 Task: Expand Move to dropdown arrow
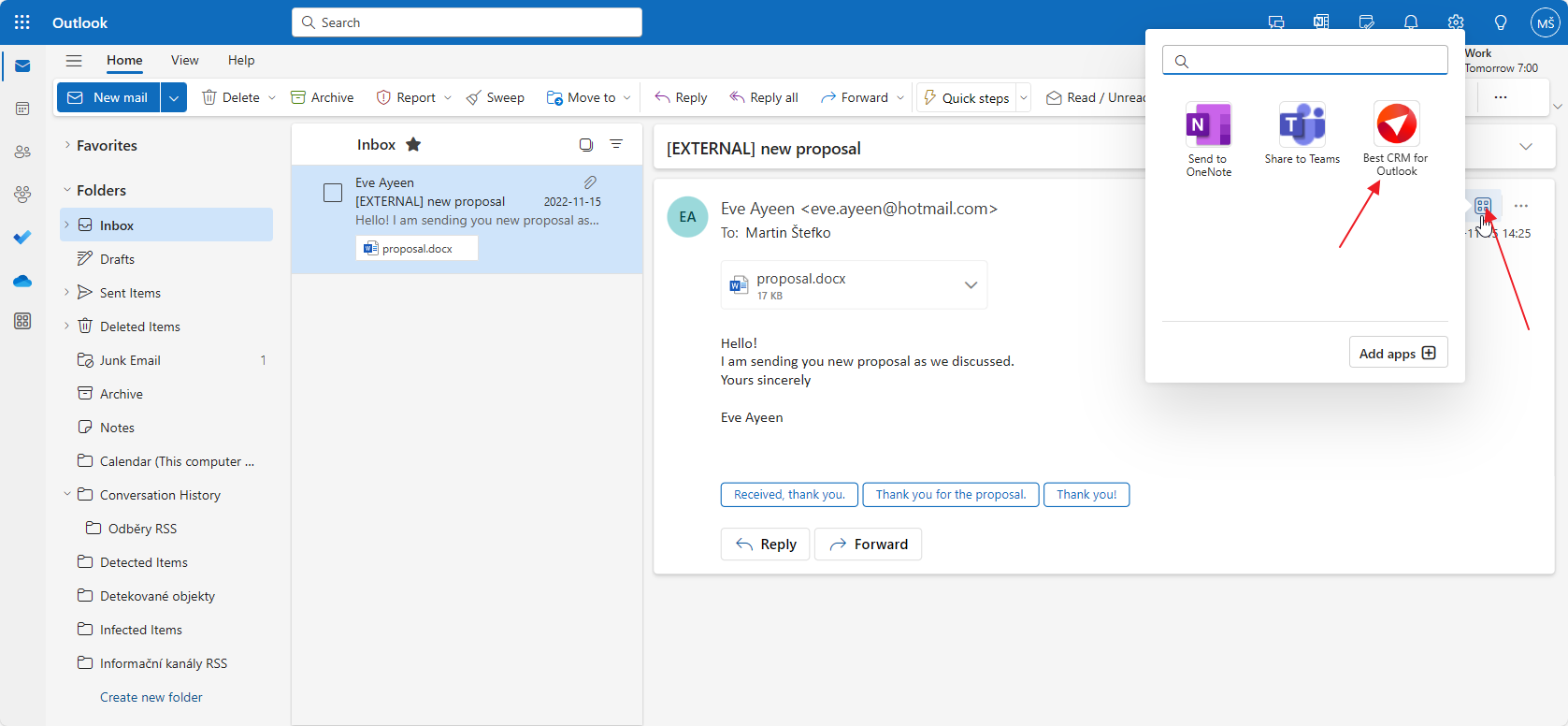click(x=626, y=97)
